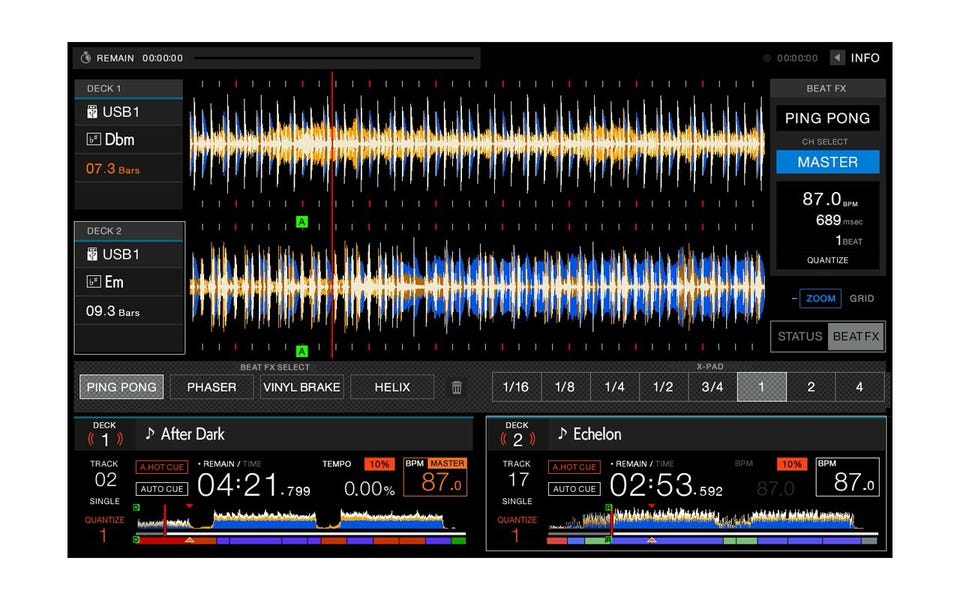The image size is (960, 600).
Task: Click the green A hot cue marker on Deck 1 waveform
Action: pos(302,222)
